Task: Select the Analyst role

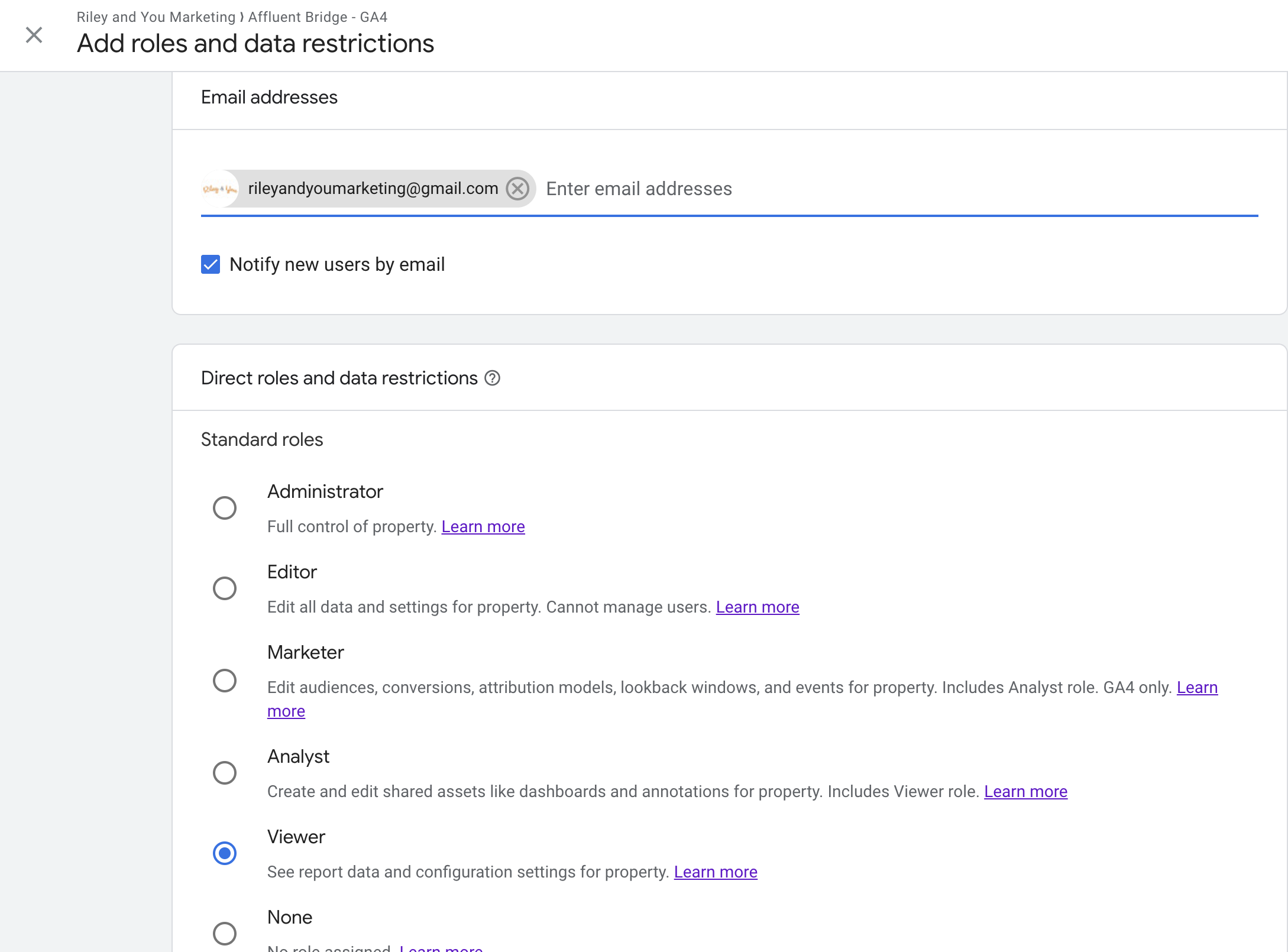Action: coord(224,772)
